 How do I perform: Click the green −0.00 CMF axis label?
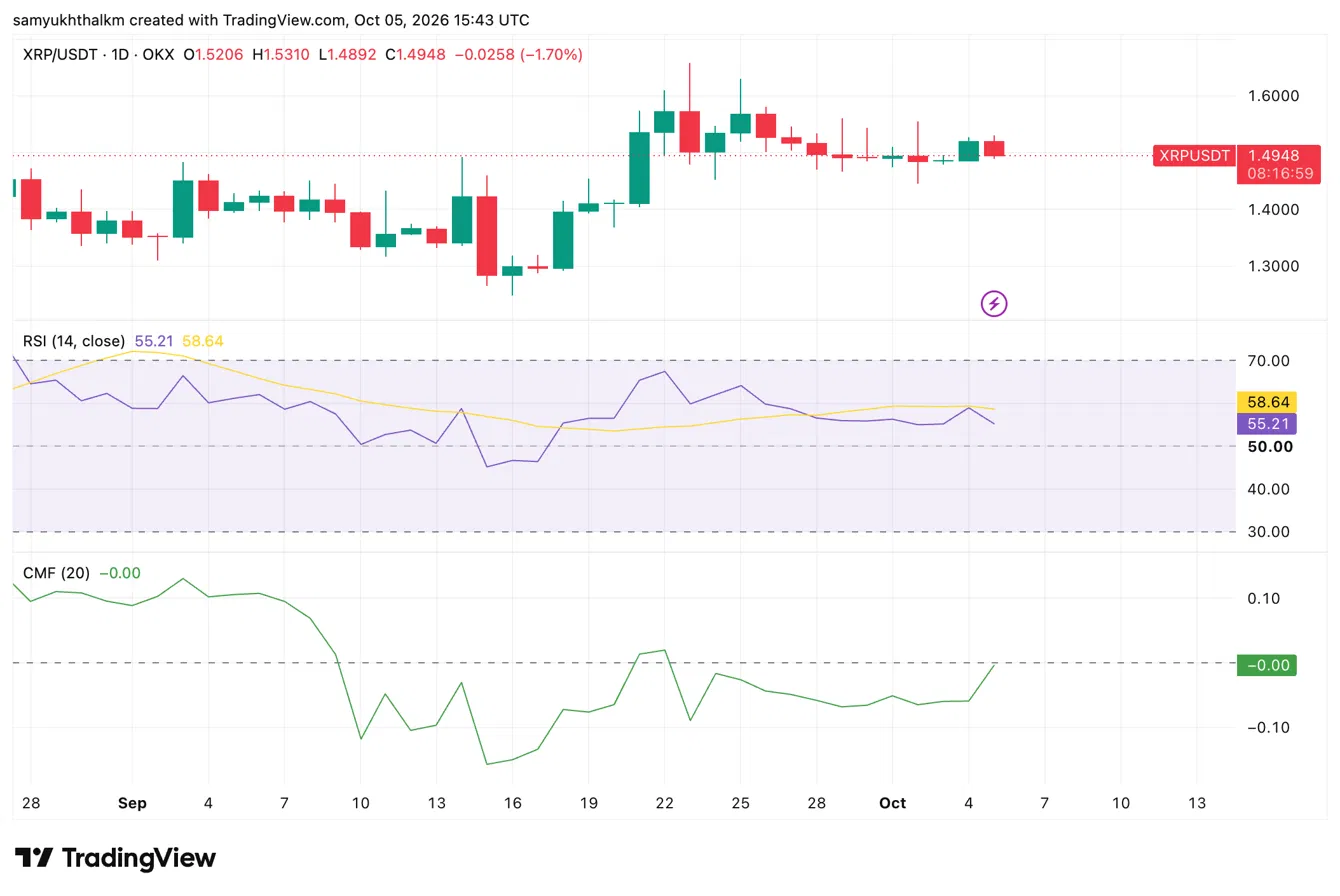click(1267, 665)
